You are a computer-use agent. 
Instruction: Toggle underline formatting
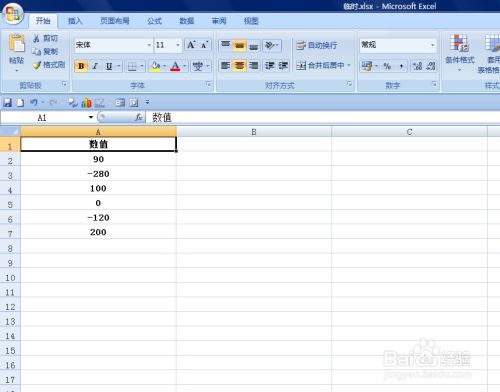(109, 66)
